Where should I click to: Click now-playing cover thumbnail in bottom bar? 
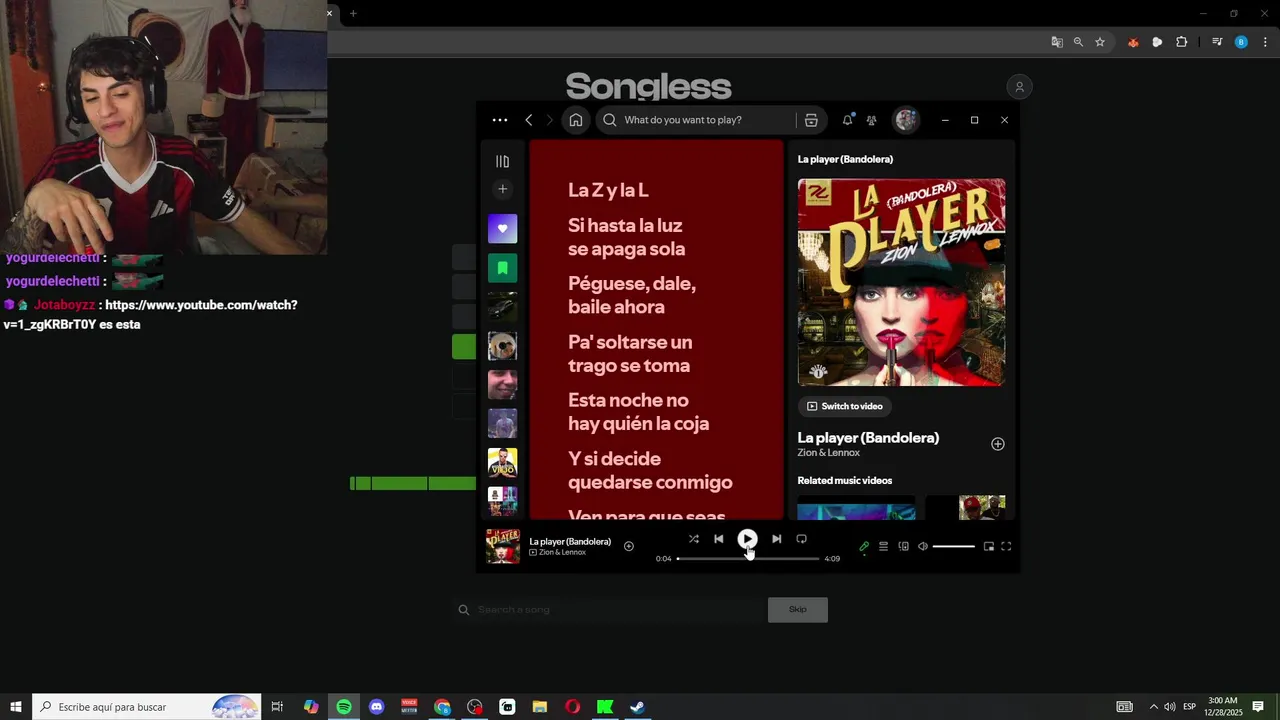(503, 546)
